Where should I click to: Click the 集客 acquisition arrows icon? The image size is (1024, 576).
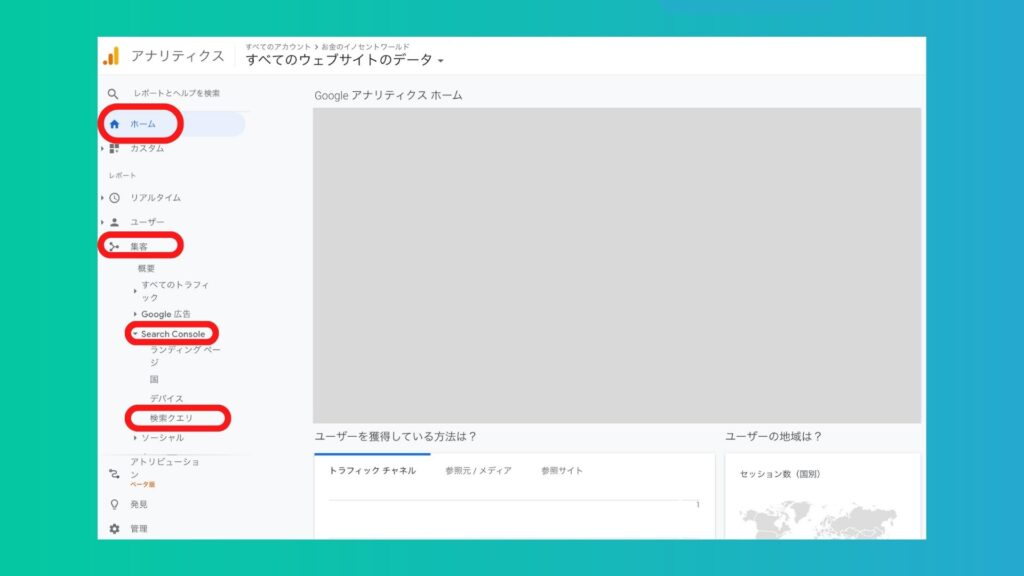click(x=114, y=246)
